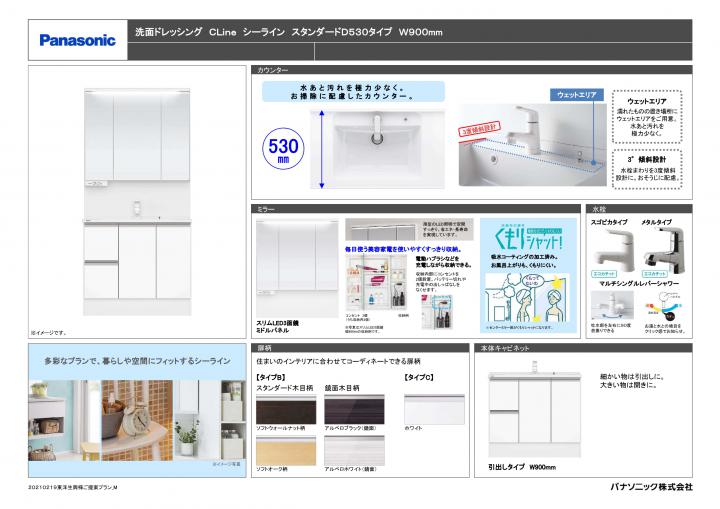
Task: Click the dotted 3° 傾斜設計 description box
Action: pyautogui.click(x=647, y=169)
